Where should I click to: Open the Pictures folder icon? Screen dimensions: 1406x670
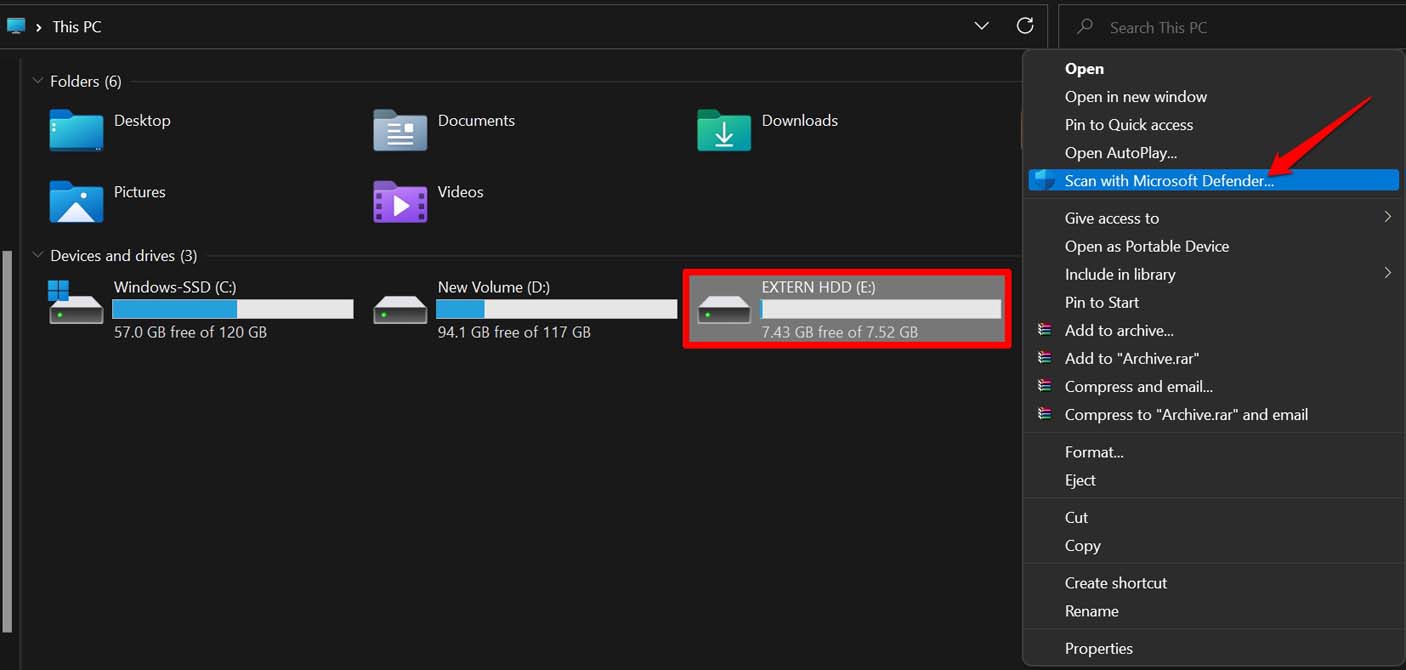[x=75, y=202]
